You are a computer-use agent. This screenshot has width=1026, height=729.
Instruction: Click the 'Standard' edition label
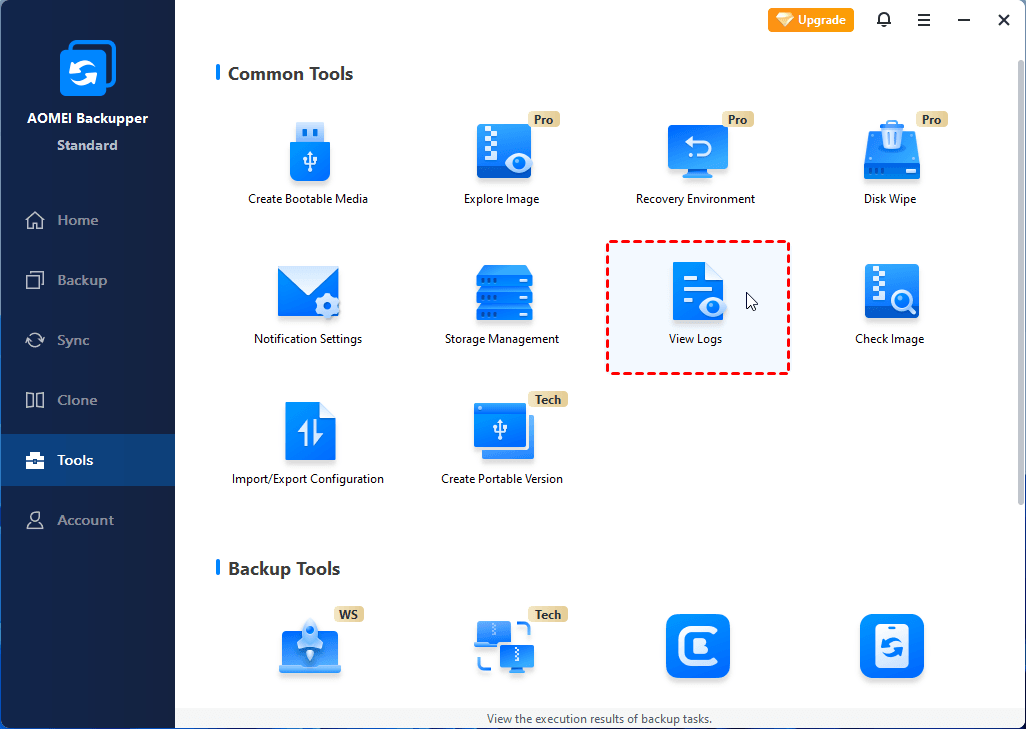click(x=87, y=145)
